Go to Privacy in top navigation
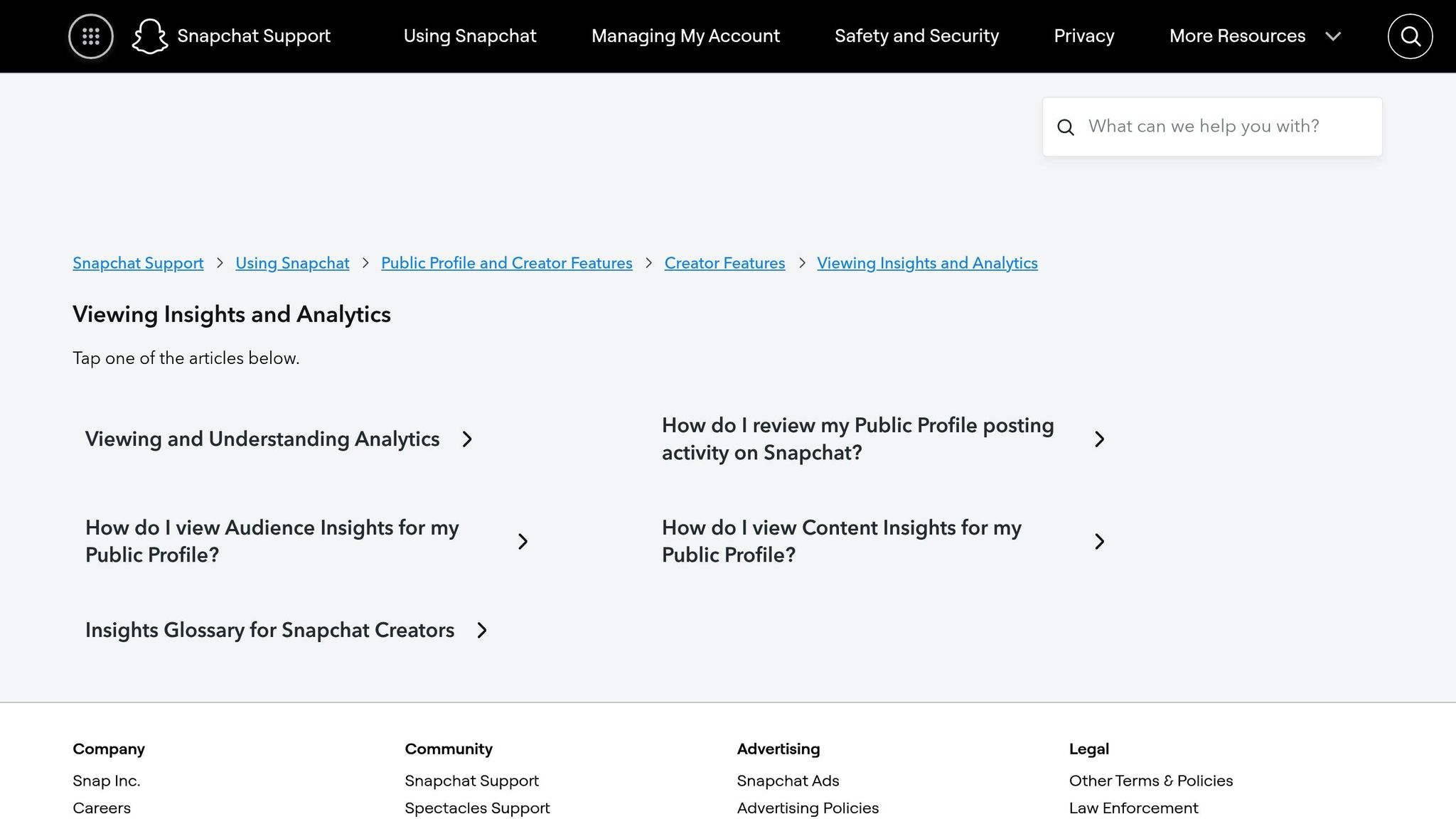 [1083, 36]
